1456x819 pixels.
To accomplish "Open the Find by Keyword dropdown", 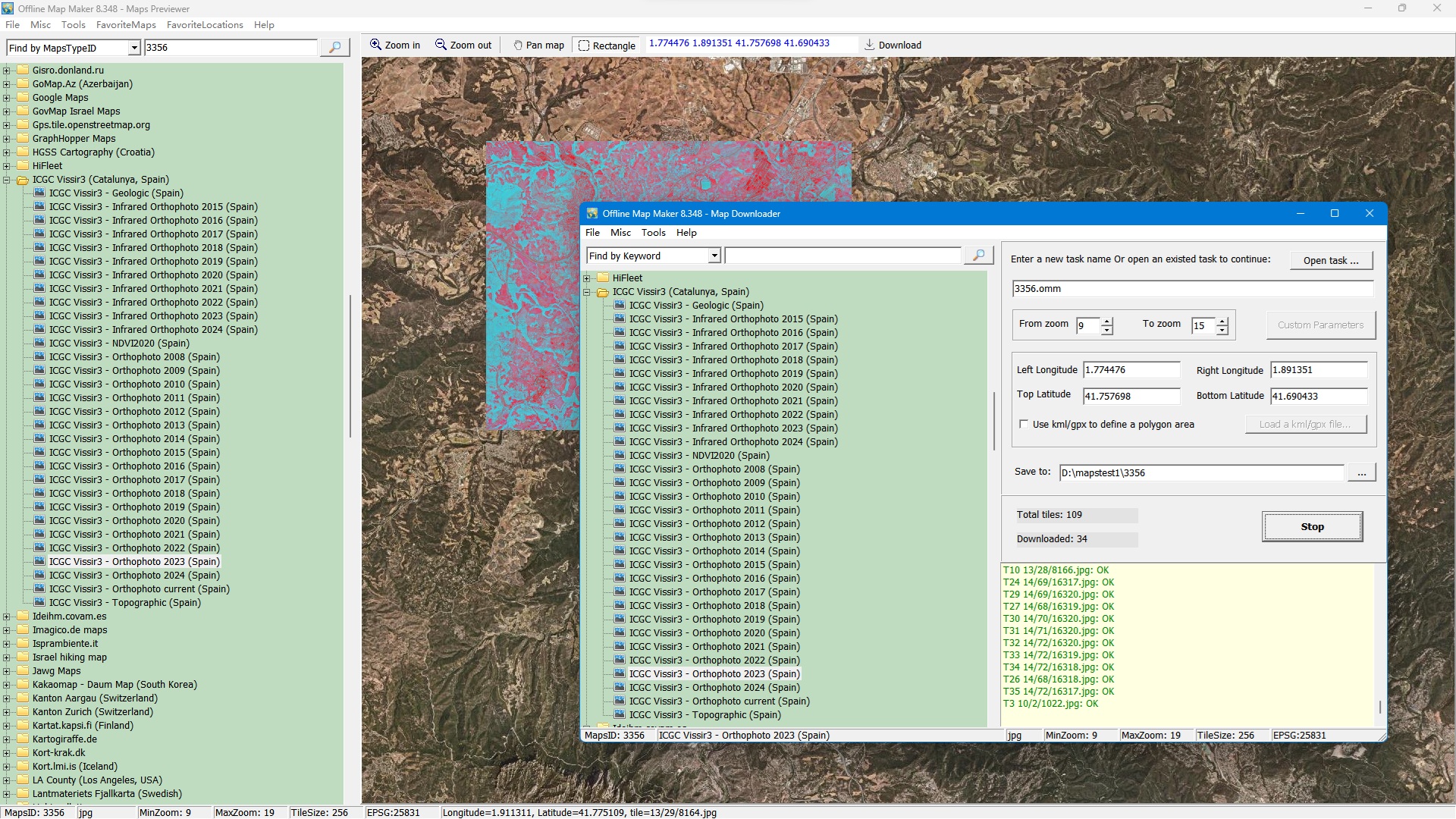I will coord(714,256).
